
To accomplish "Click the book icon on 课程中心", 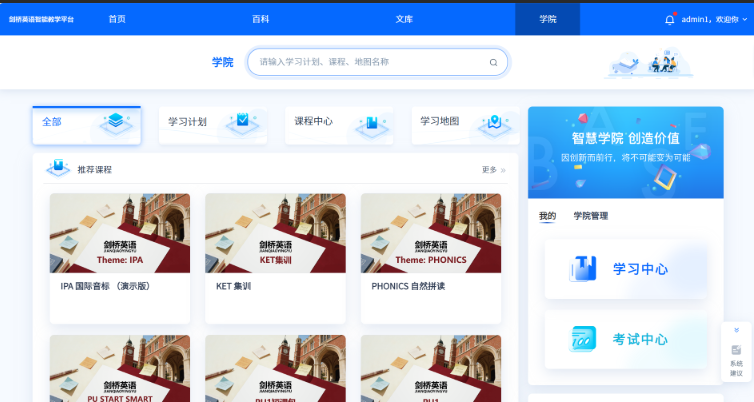I will [x=372, y=124].
